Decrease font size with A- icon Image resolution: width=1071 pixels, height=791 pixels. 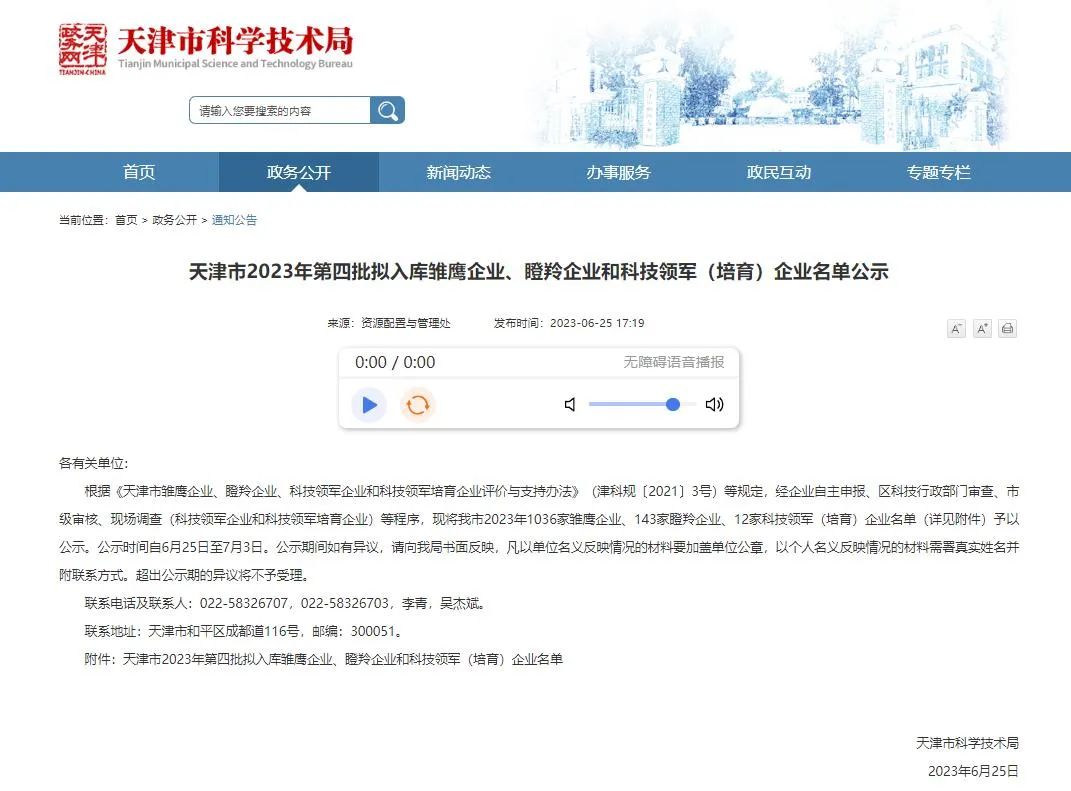[956, 329]
